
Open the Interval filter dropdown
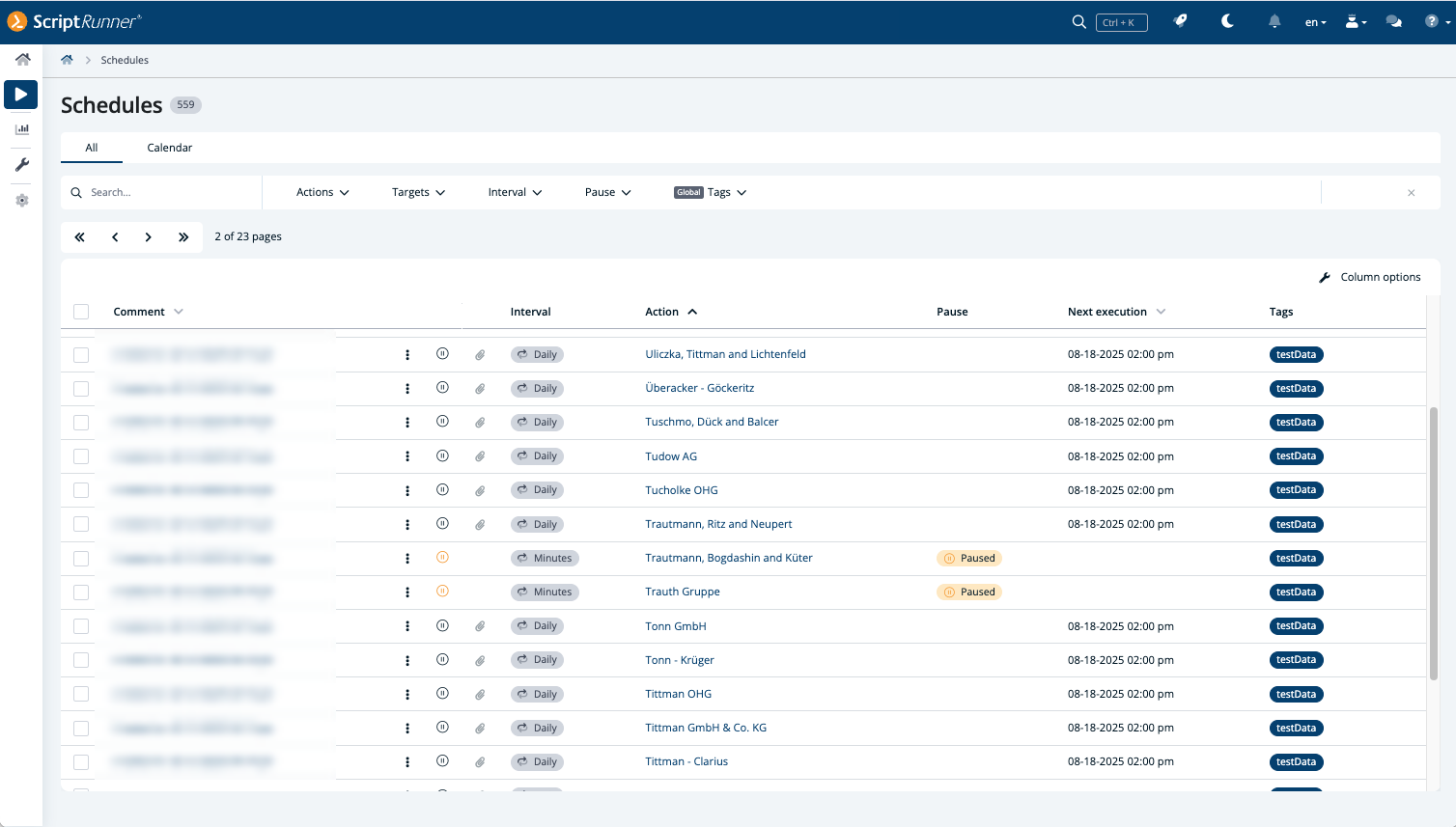click(515, 192)
